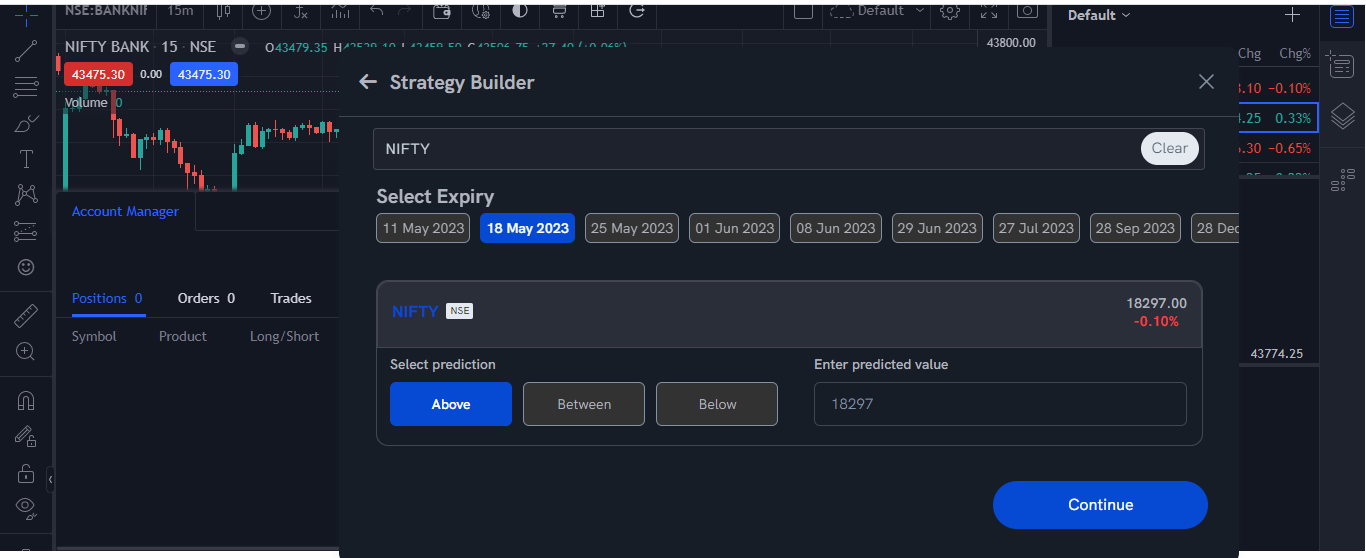Add a symbol to watchlist with plus
The height and width of the screenshot is (558, 1366).
(1292, 15)
